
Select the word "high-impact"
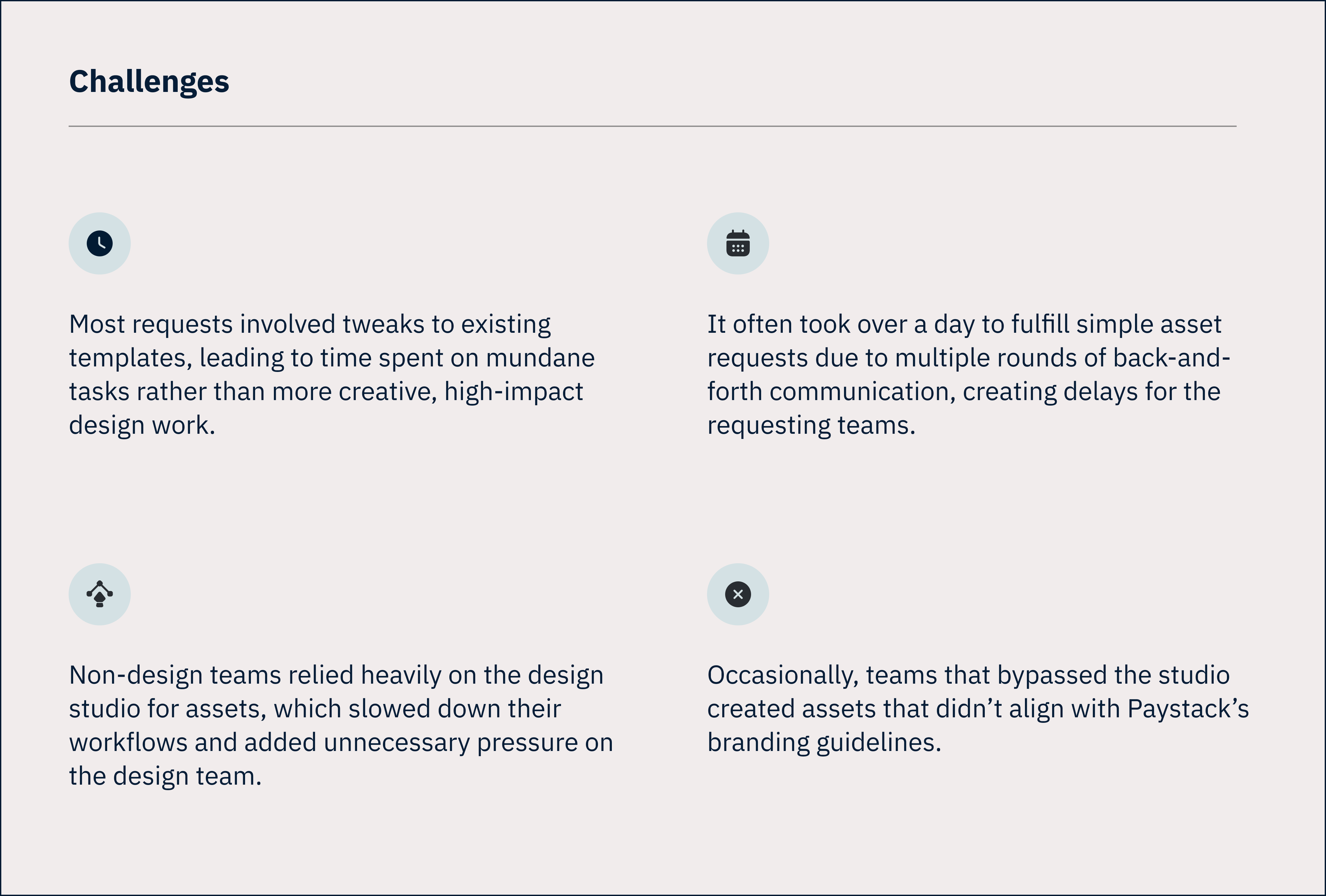pyautogui.click(x=513, y=392)
